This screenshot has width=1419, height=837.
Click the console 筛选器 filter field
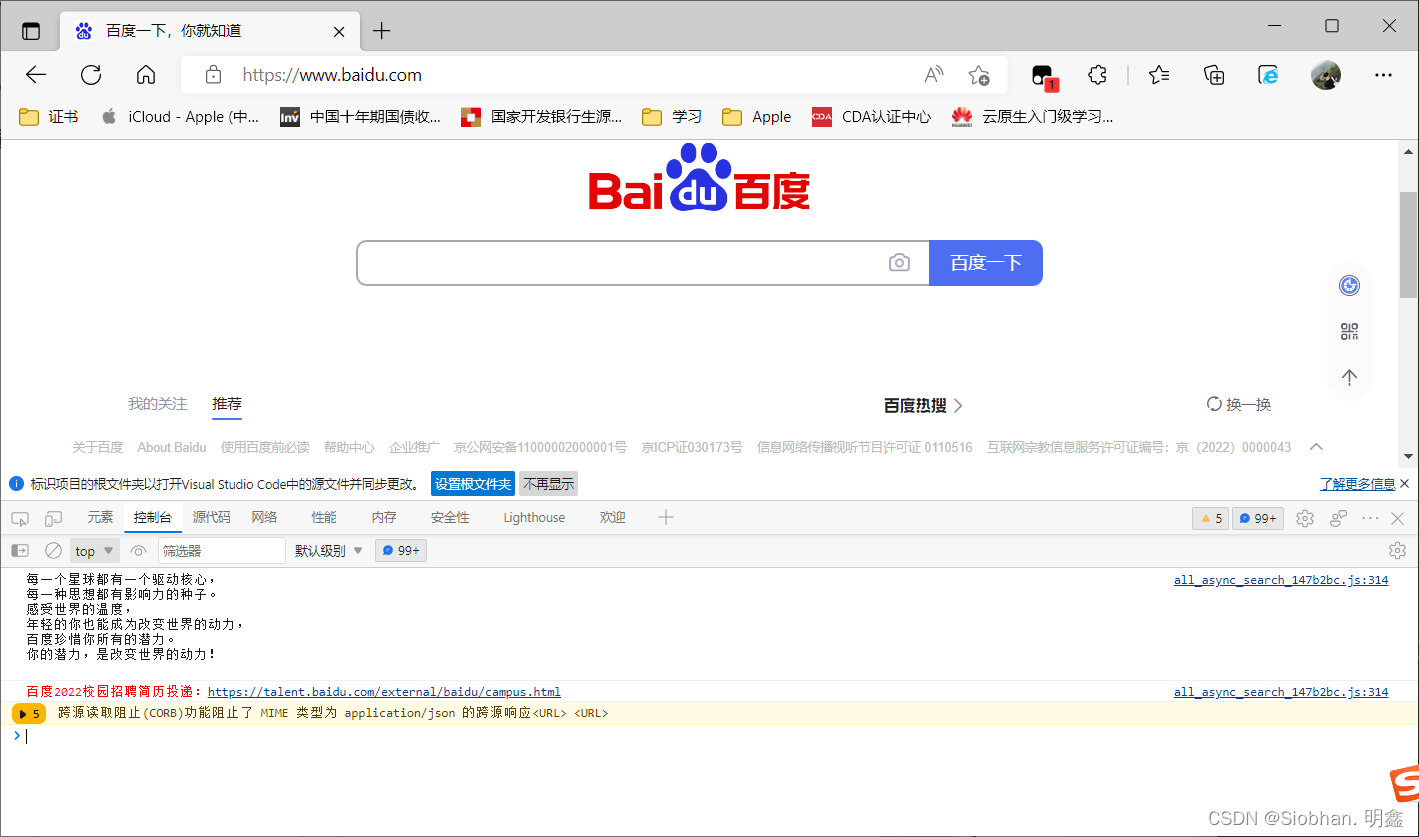coord(222,551)
